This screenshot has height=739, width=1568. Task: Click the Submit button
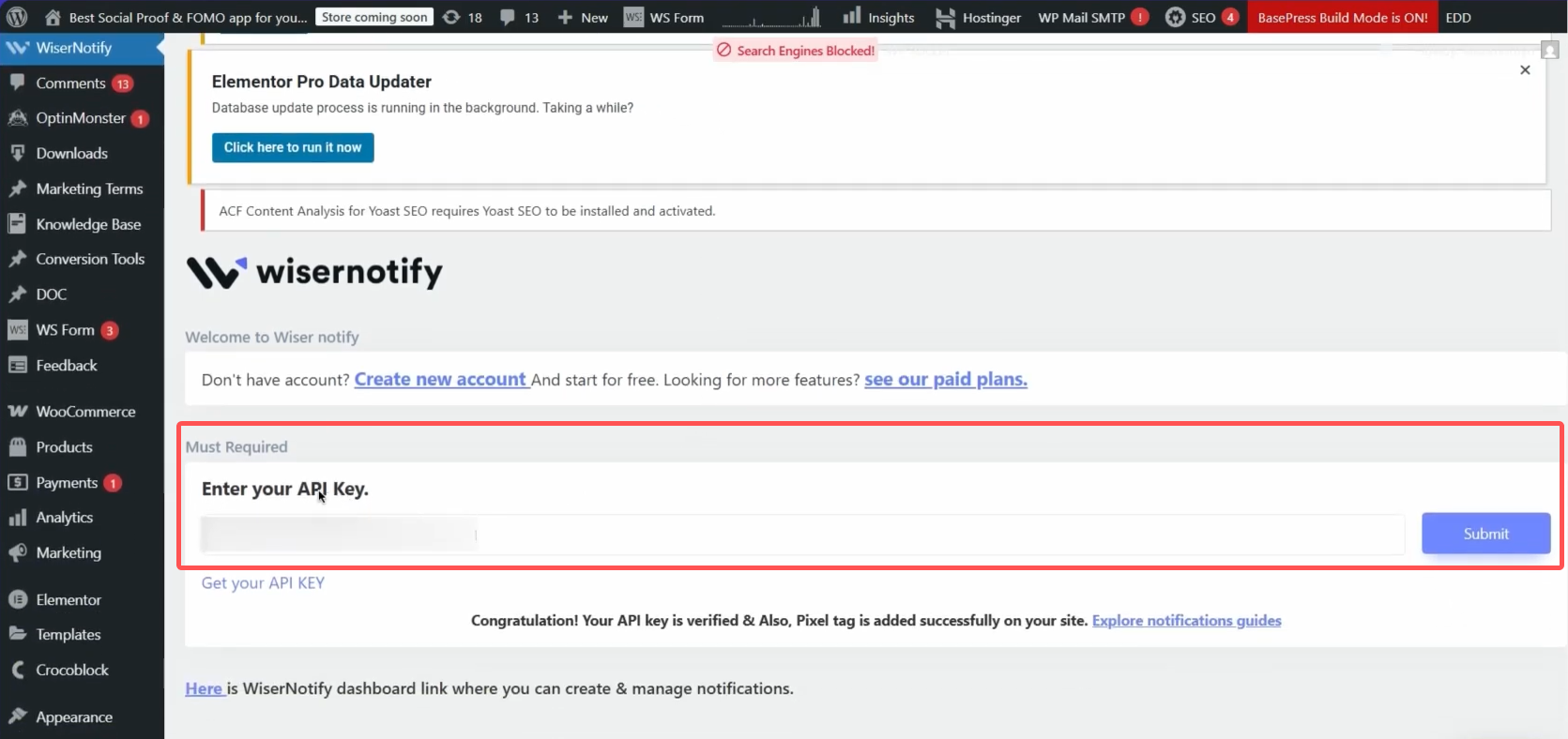(x=1485, y=534)
